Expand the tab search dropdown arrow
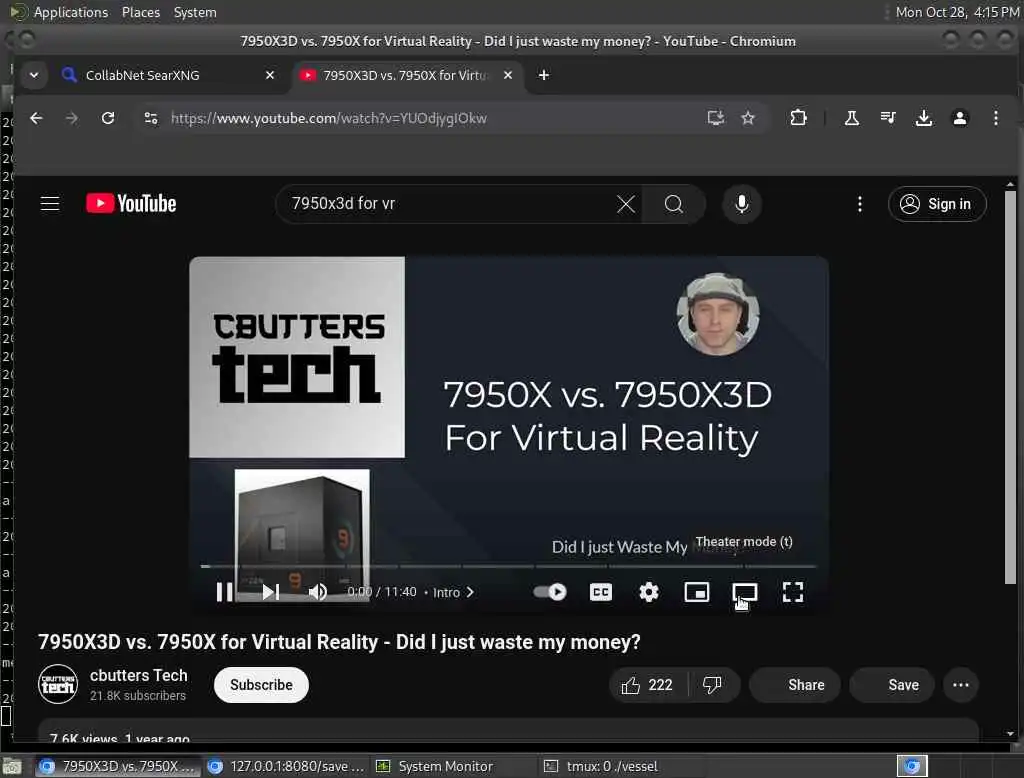The width and height of the screenshot is (1024, 778). [x=34, y=75]
